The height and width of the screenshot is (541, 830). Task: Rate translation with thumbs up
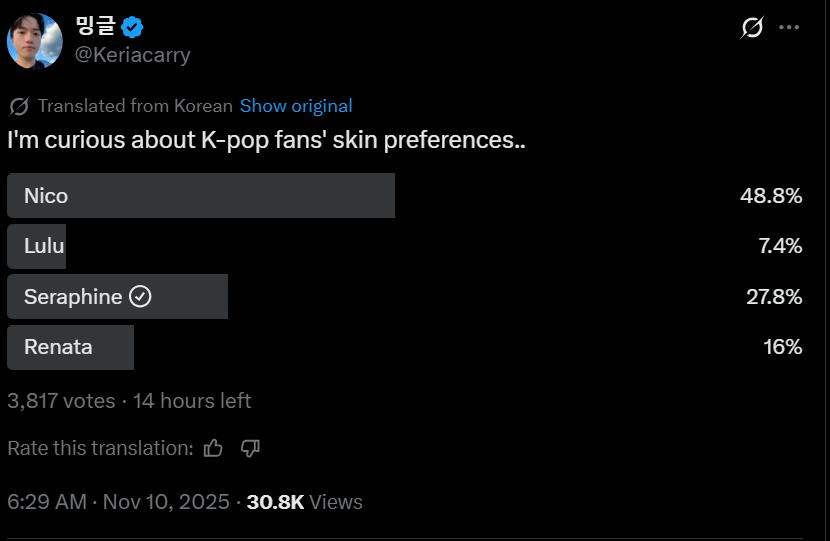[x=213, y=448]
